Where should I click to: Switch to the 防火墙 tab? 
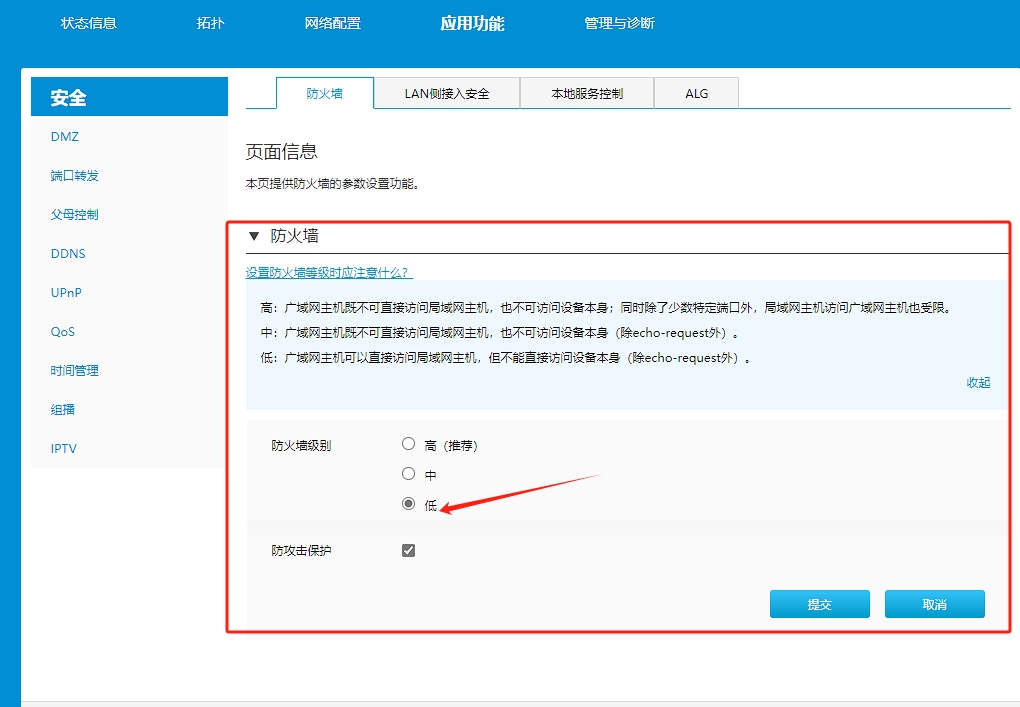coord(325,94)
